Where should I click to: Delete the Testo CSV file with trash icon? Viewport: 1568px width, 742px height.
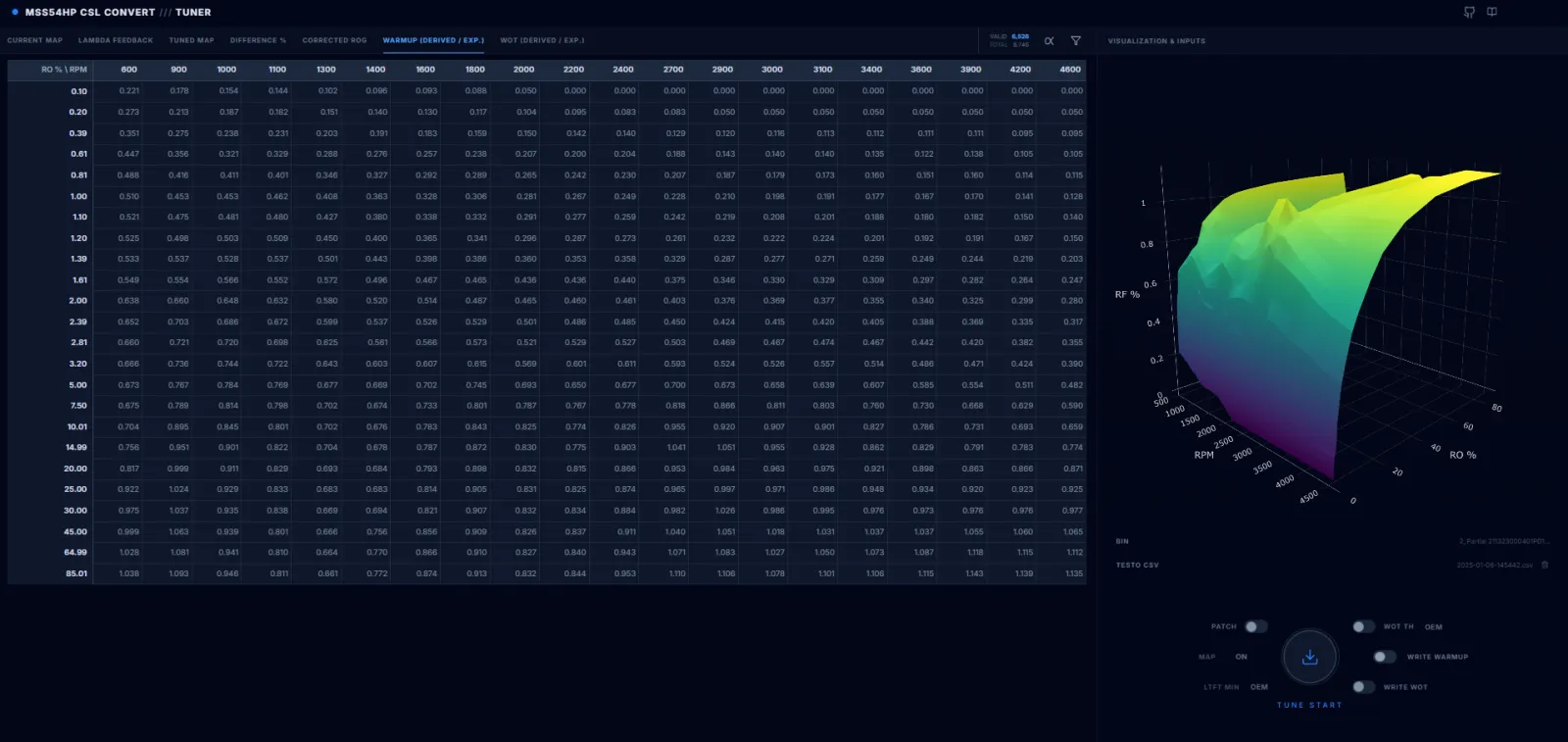1544,565
